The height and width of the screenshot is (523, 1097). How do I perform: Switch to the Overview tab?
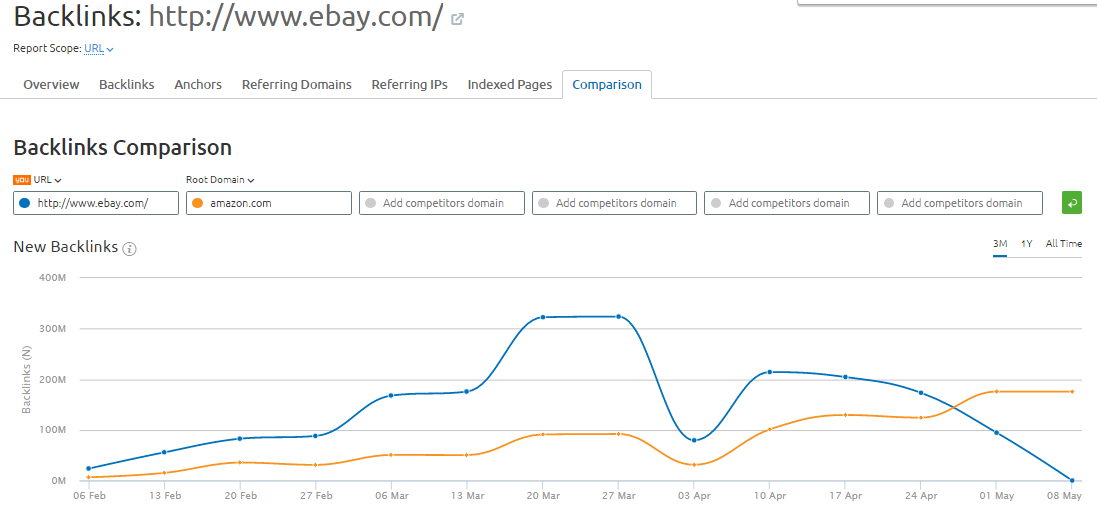pos(51,85)
